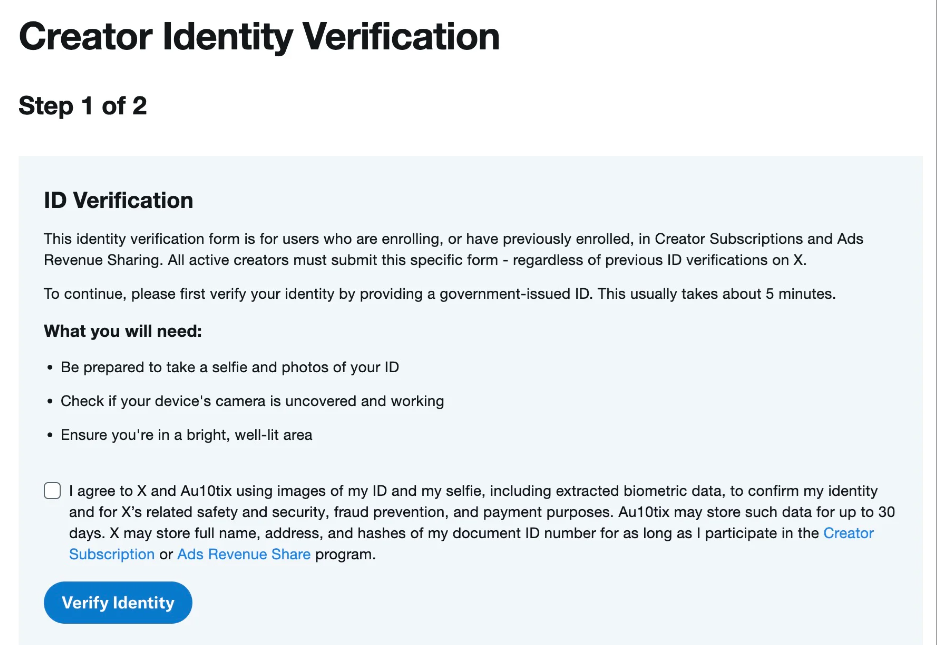Select the 'ID Verification' section heading

(x=118, y=200)
